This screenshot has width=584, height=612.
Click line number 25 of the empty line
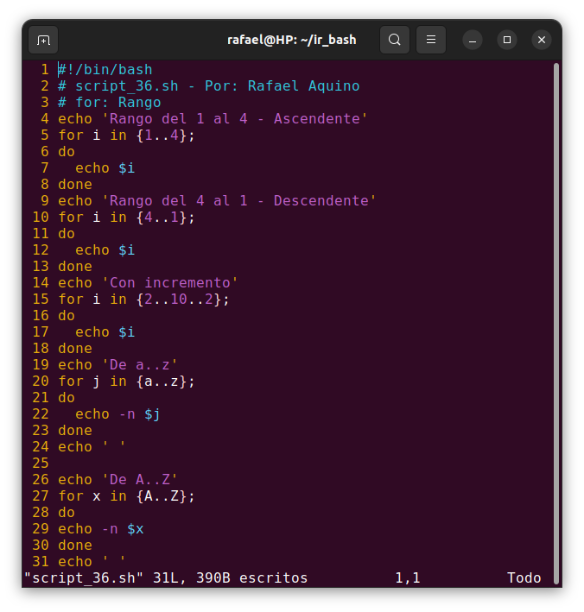41,463
